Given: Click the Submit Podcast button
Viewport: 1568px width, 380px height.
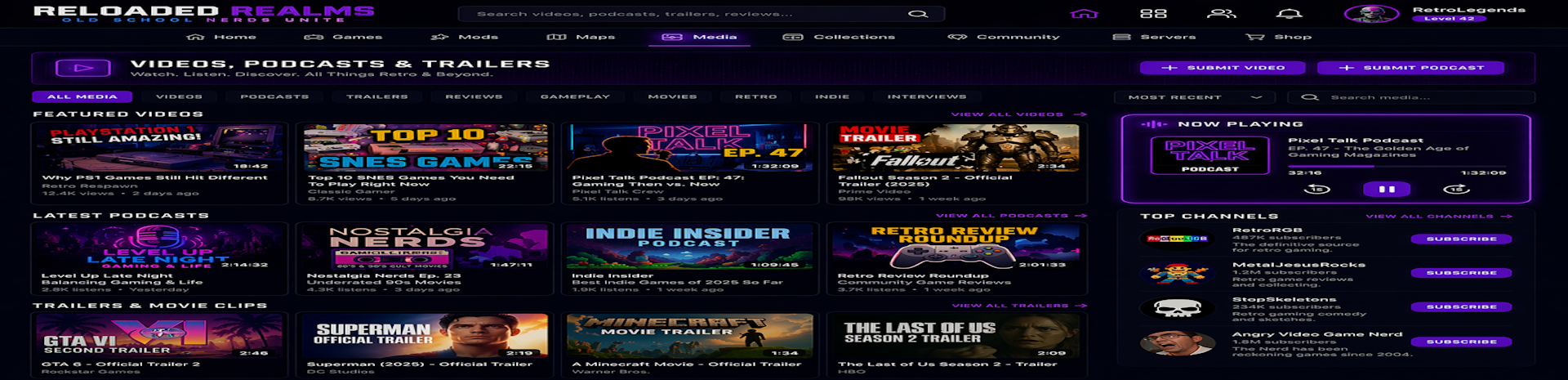Looking at the screenshot, I should coord(1411,68).
